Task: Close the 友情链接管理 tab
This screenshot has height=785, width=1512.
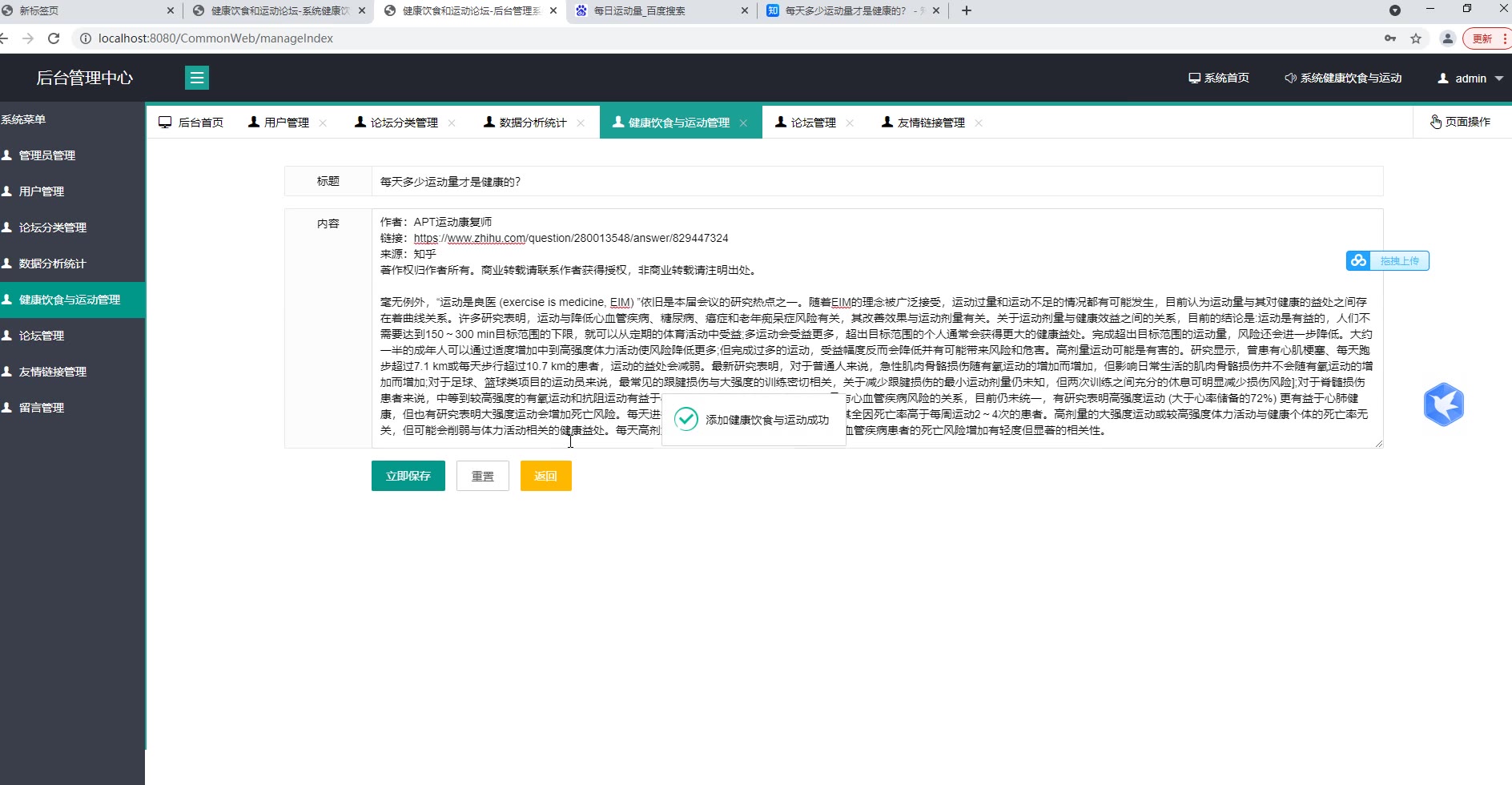Action: (979, 123)
